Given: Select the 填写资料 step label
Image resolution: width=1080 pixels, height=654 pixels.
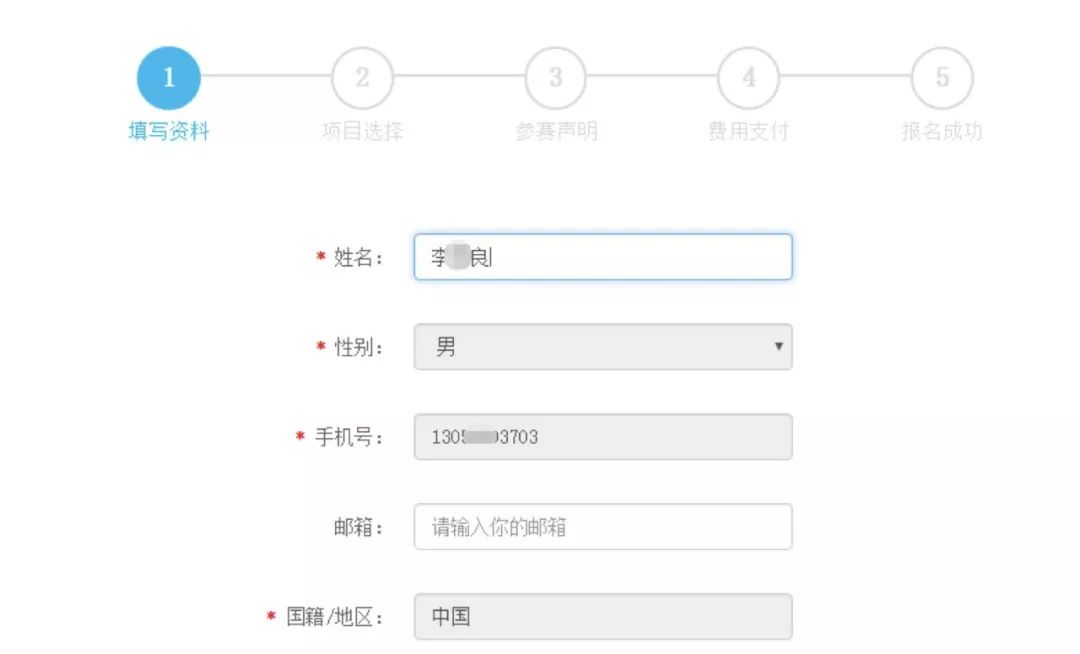Looking at the screenshot, I should (x=168, y=131).
